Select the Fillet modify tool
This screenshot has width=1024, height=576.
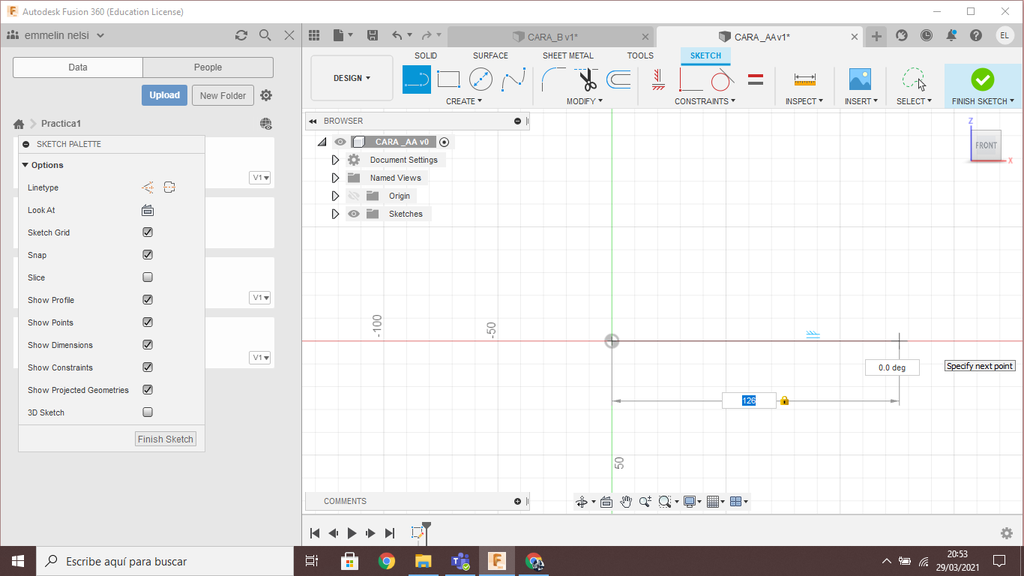553,80
